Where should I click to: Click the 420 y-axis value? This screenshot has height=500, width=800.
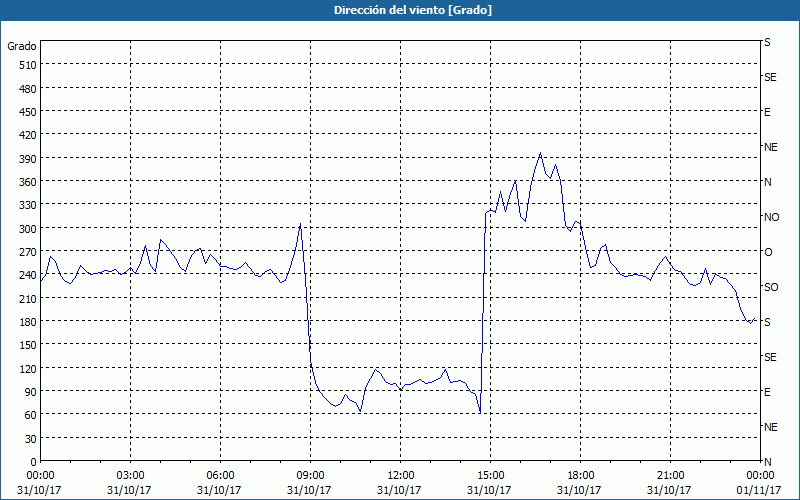pos(28,135)
